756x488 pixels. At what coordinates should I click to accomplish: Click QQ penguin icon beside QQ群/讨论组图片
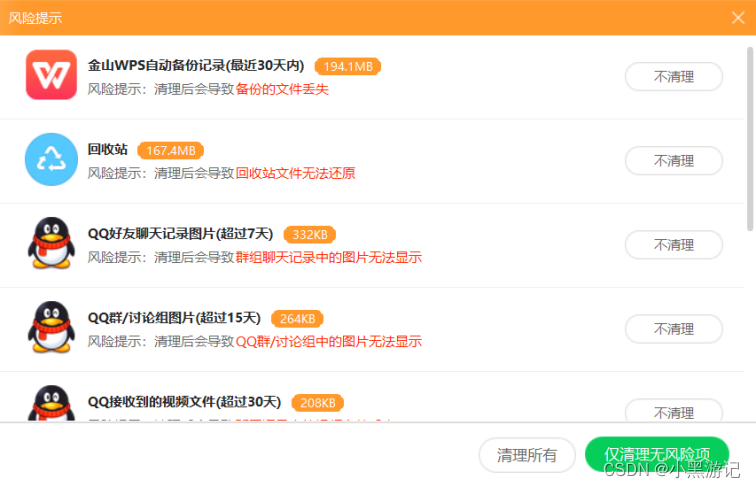(x=51, y=327)
